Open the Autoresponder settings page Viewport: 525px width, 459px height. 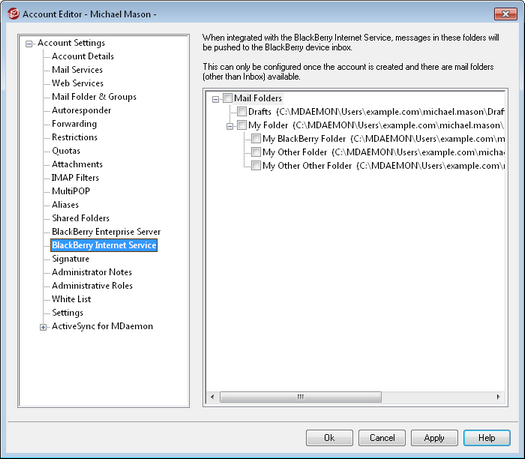click(81, 110)
